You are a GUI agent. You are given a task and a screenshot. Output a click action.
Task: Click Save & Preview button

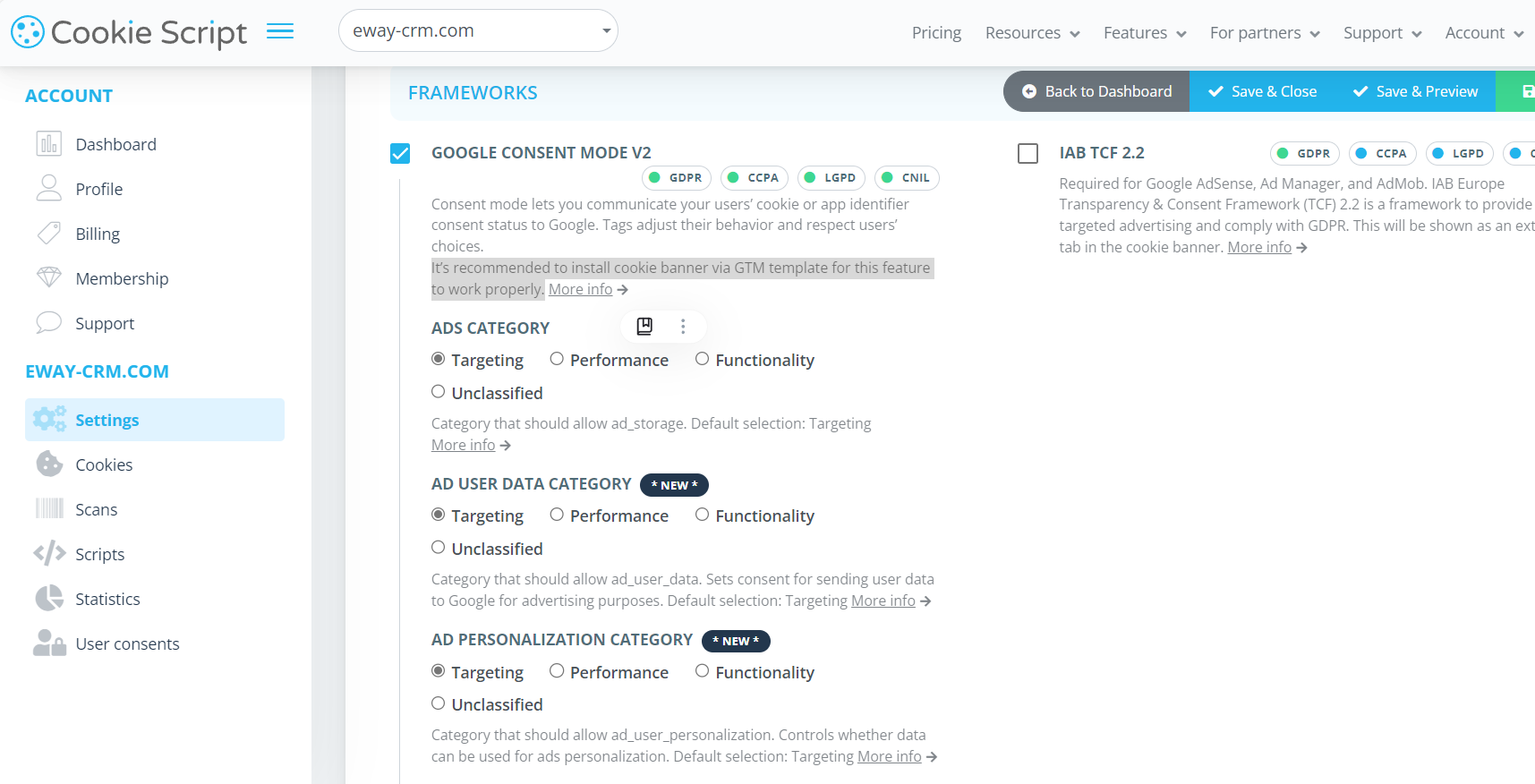tap(1415, 91)
